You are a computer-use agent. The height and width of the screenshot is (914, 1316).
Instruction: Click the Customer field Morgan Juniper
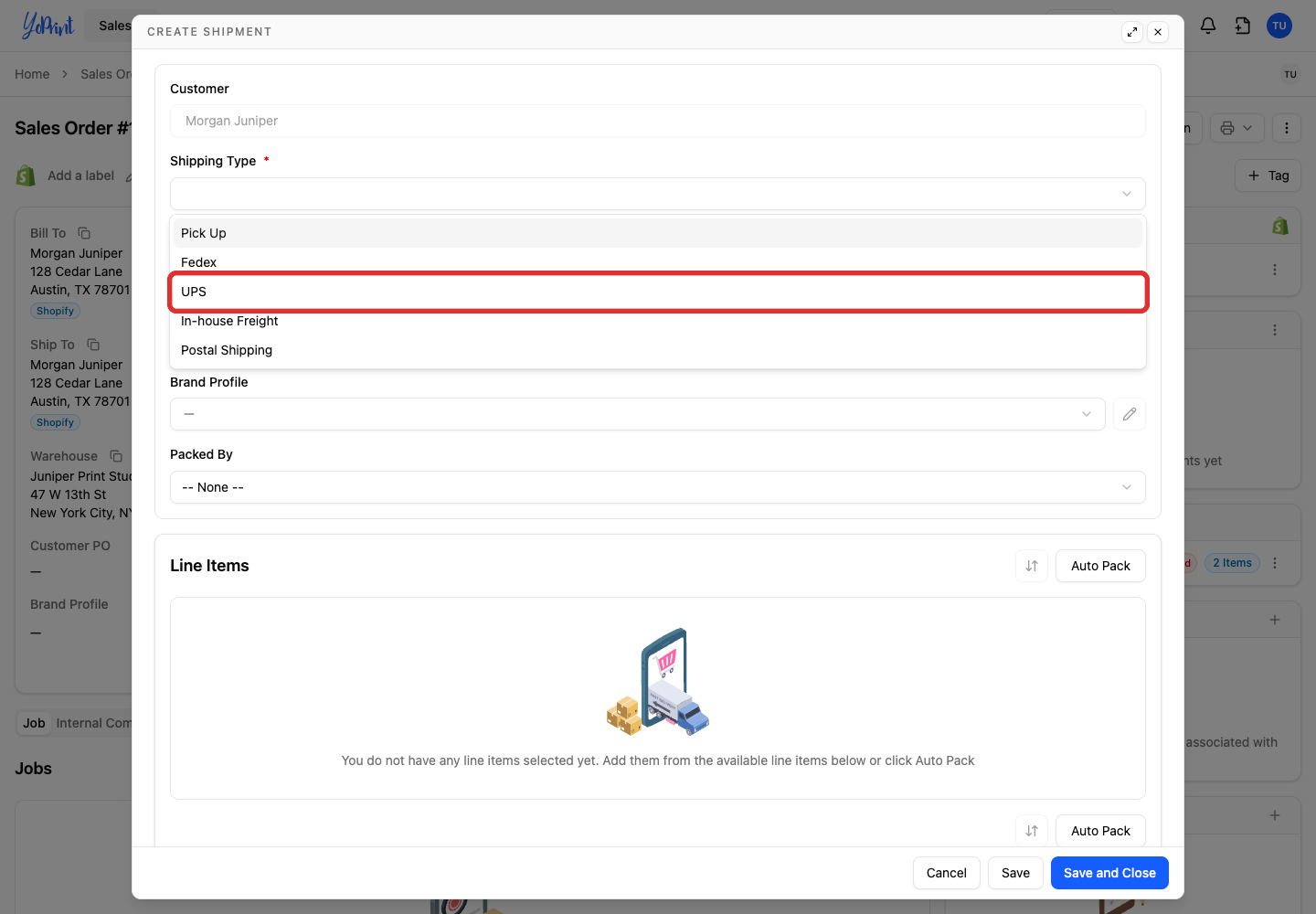pos(658,121)
